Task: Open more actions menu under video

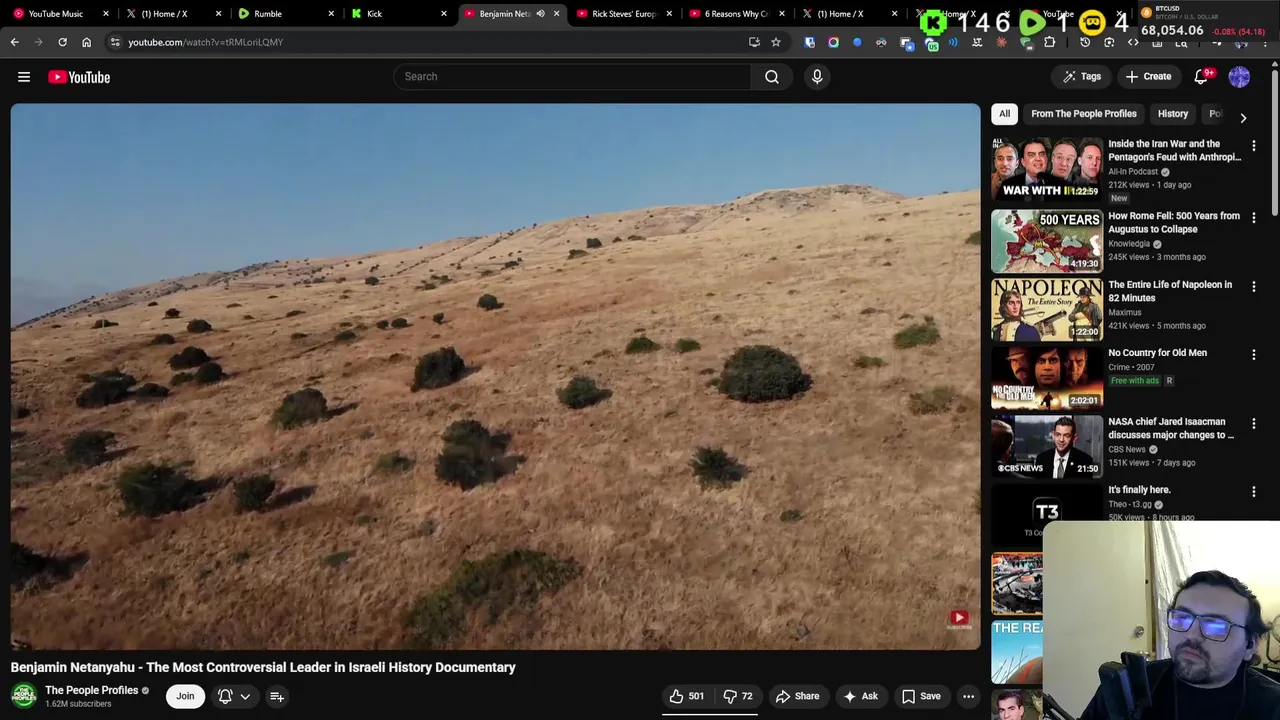Action: [x=968, y=696]
